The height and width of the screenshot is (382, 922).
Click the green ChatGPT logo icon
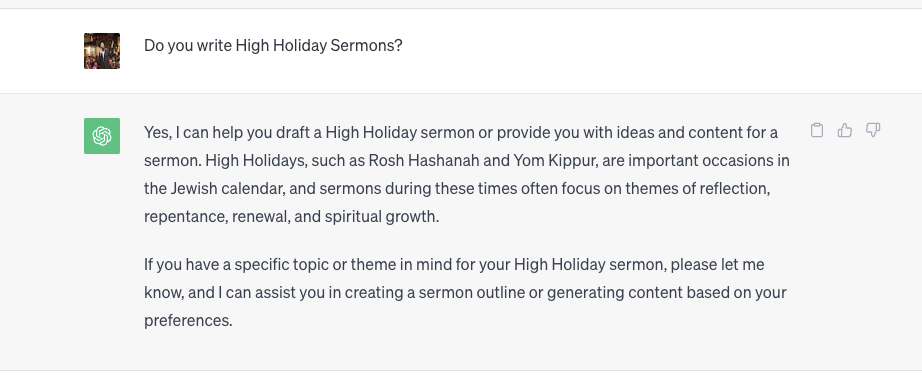[102, 136]
